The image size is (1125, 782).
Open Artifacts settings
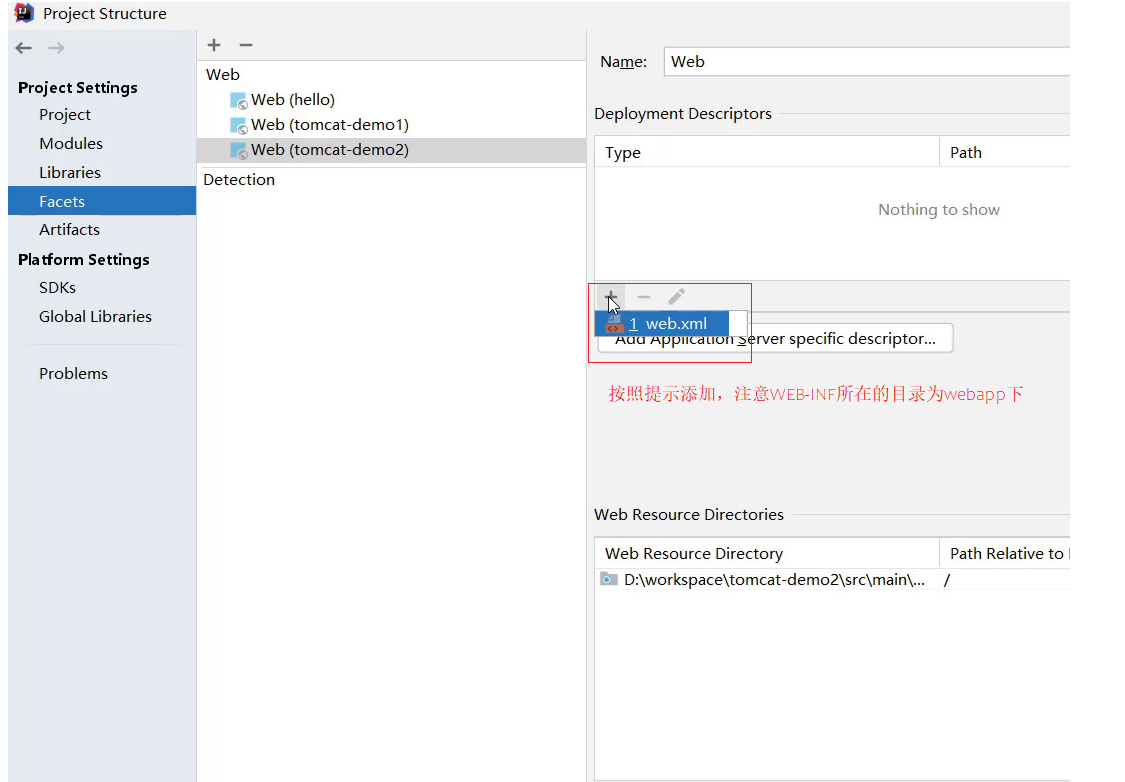69,230
